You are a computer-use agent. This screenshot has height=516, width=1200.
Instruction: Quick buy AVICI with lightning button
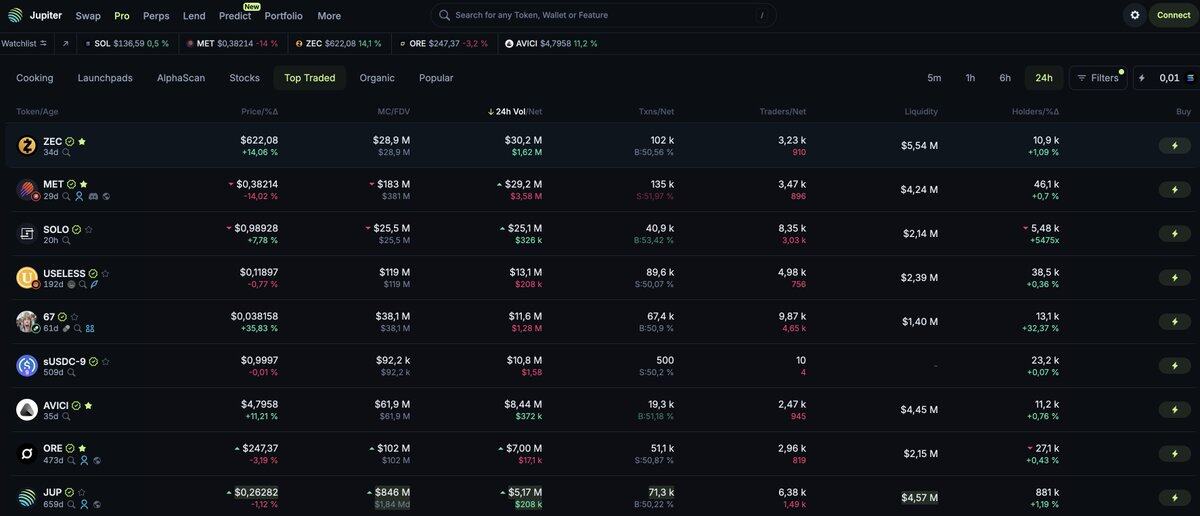(x=1174, y=410)
